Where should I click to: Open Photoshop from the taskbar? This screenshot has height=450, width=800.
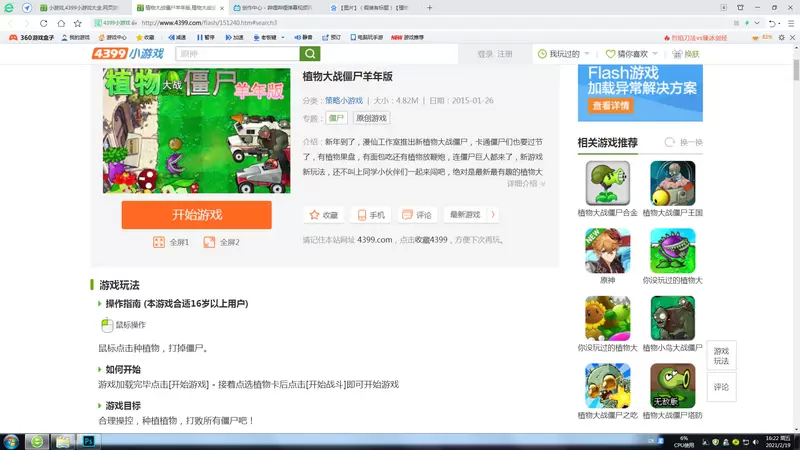88,441
